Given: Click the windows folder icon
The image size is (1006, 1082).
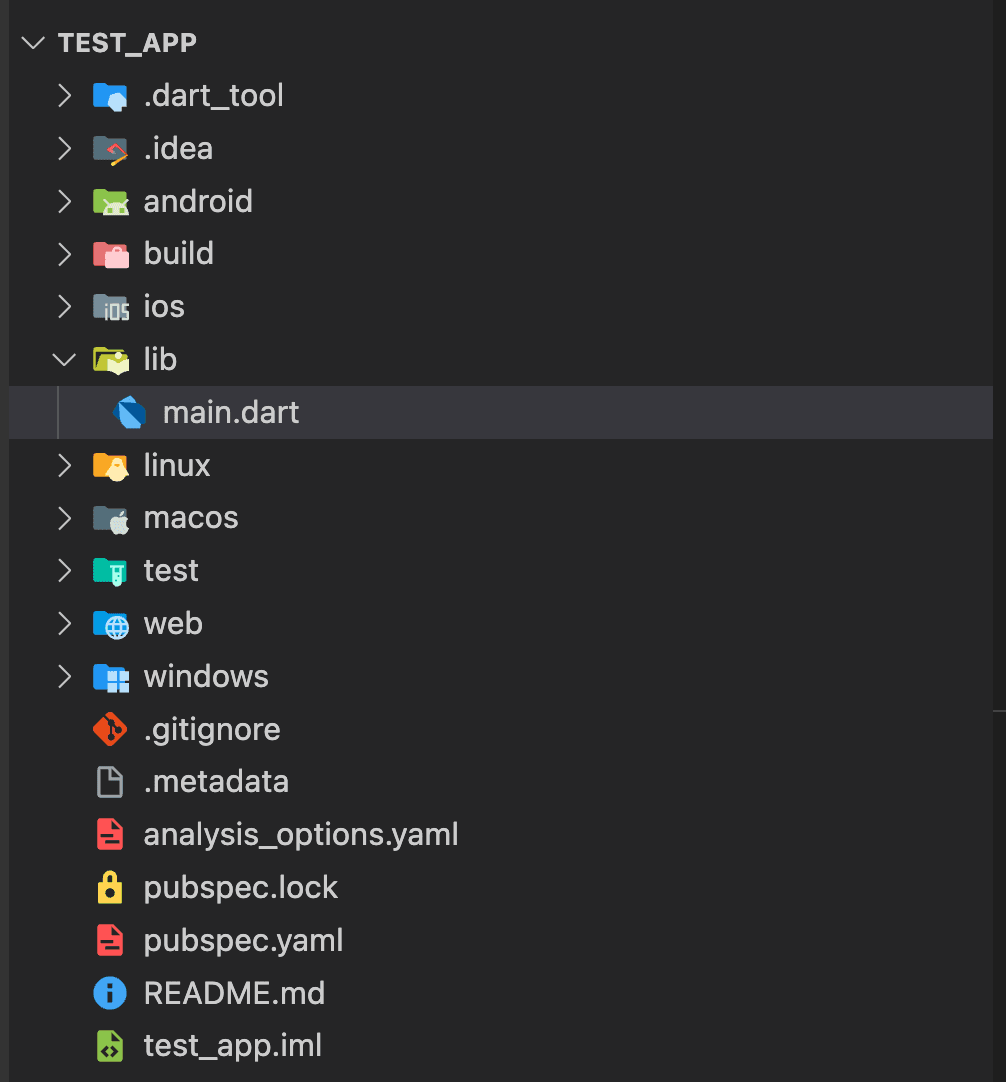Looking at the screenshot, I should 110,677.
